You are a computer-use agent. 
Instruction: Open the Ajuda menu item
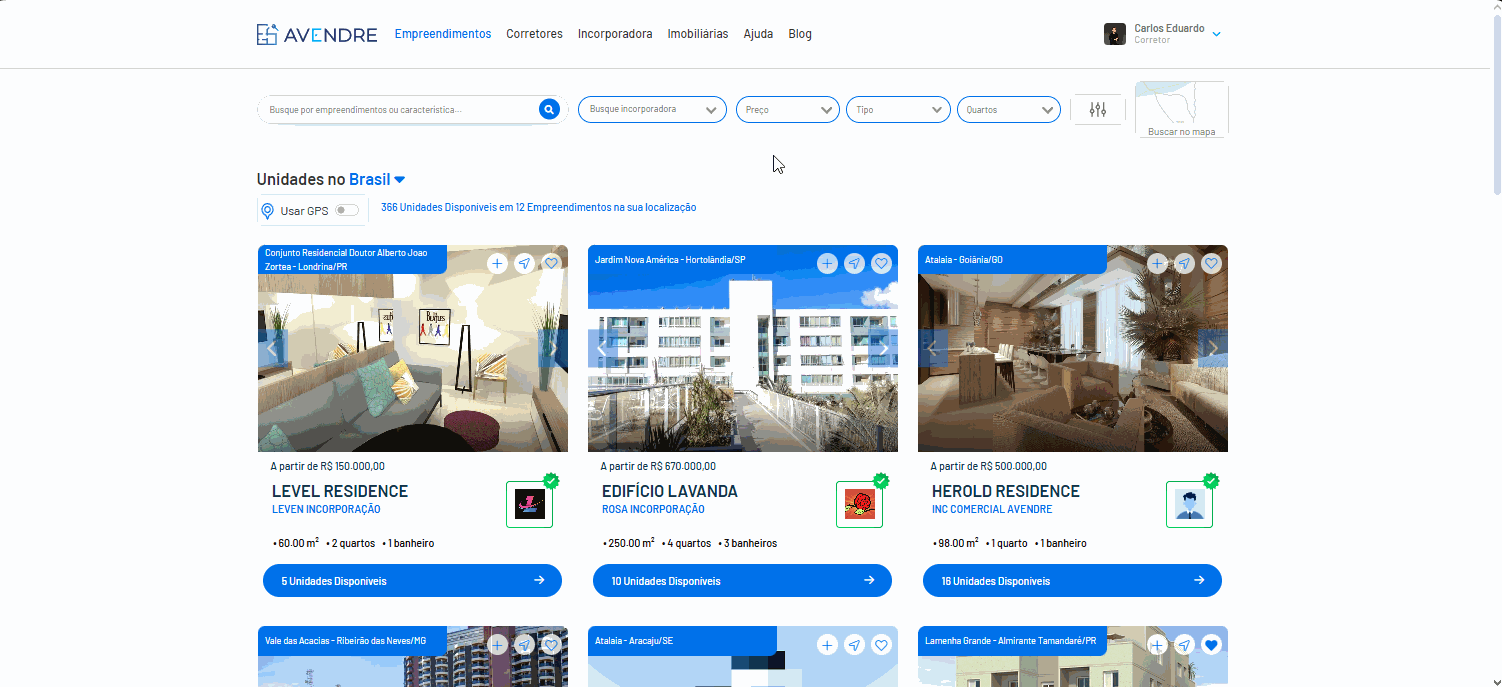click(x=758, y=34)
